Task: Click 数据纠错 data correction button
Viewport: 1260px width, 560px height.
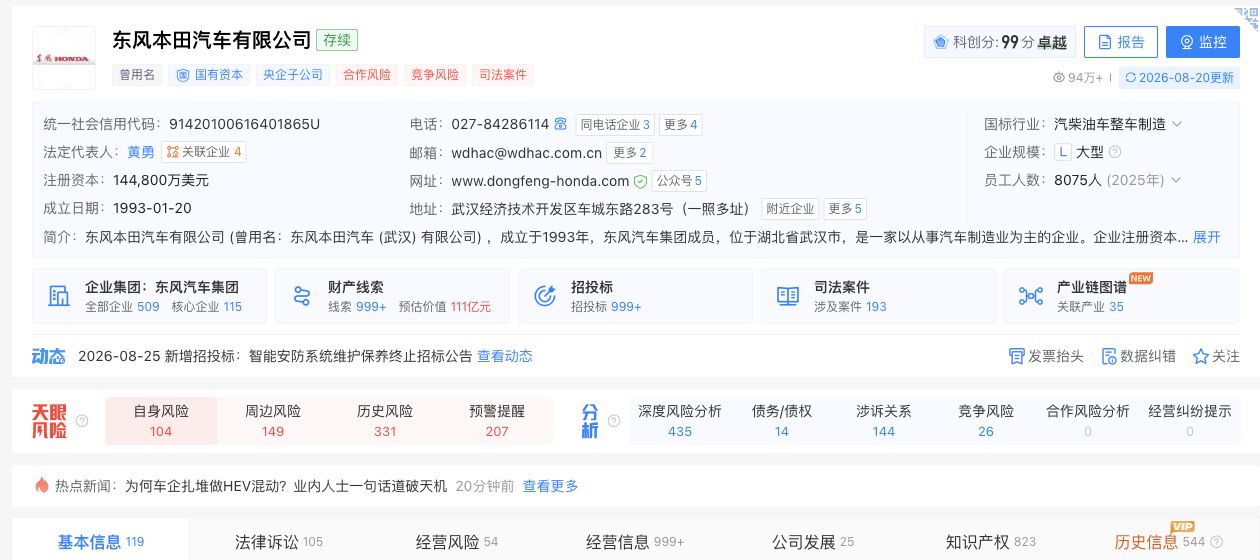Action: tap(1138, 356)
